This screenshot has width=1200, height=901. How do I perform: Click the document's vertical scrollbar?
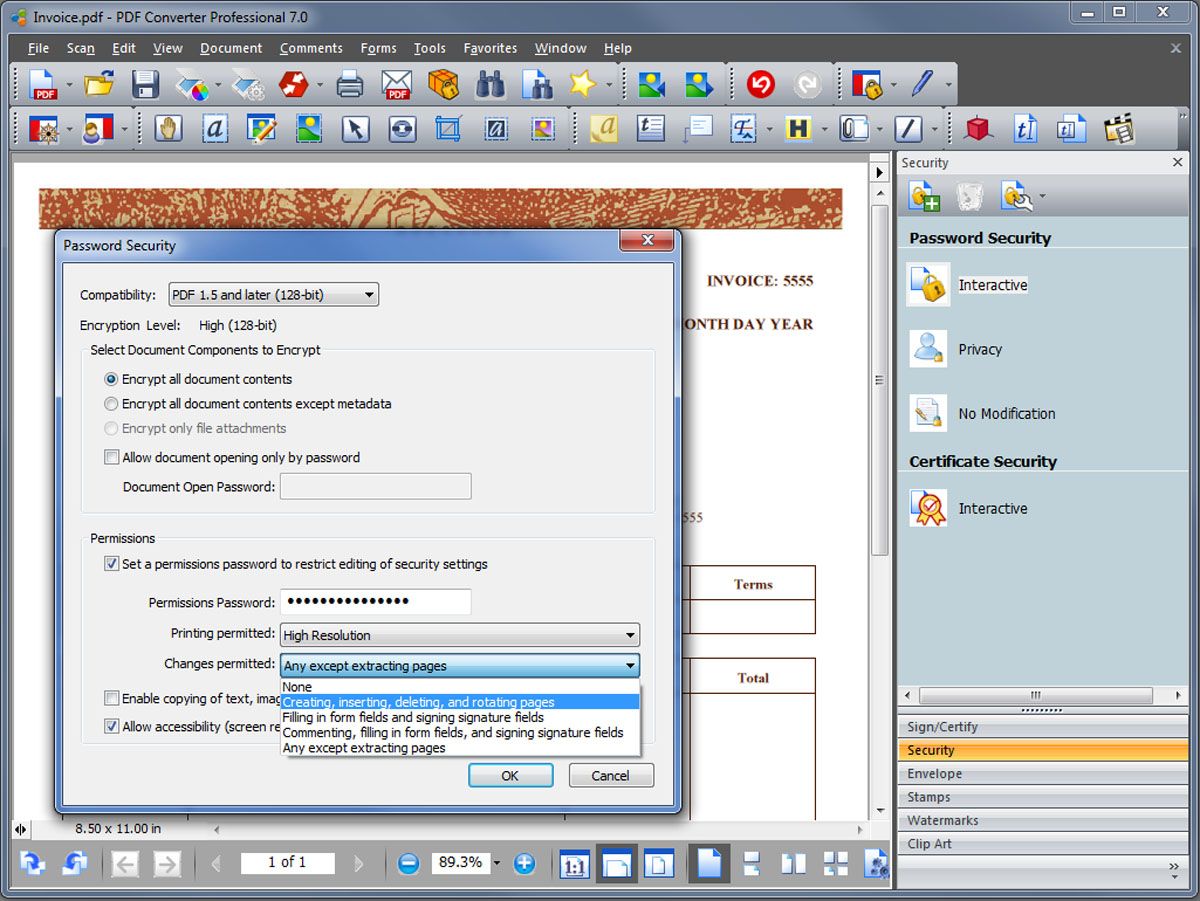880,380
